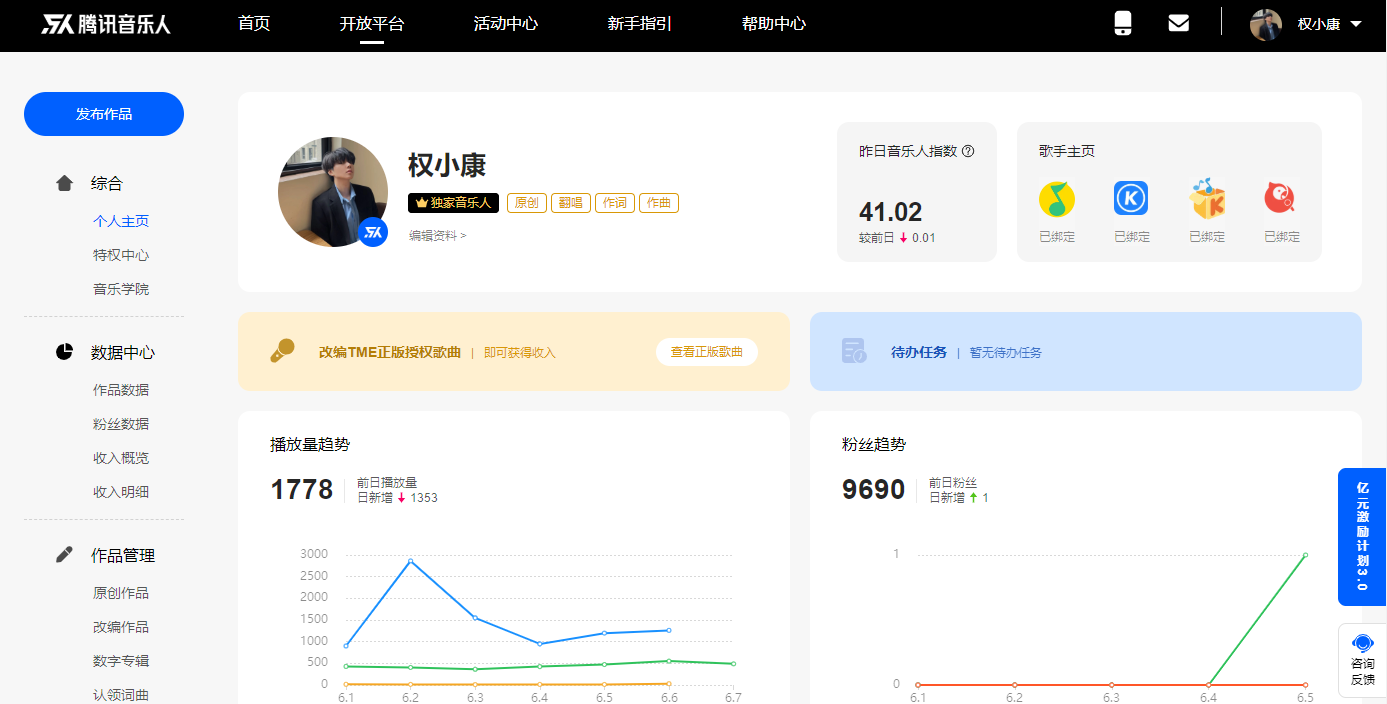1387x704 pixels.
Task: Go to the 帮助中心 menu item
Action: point(773,24)
